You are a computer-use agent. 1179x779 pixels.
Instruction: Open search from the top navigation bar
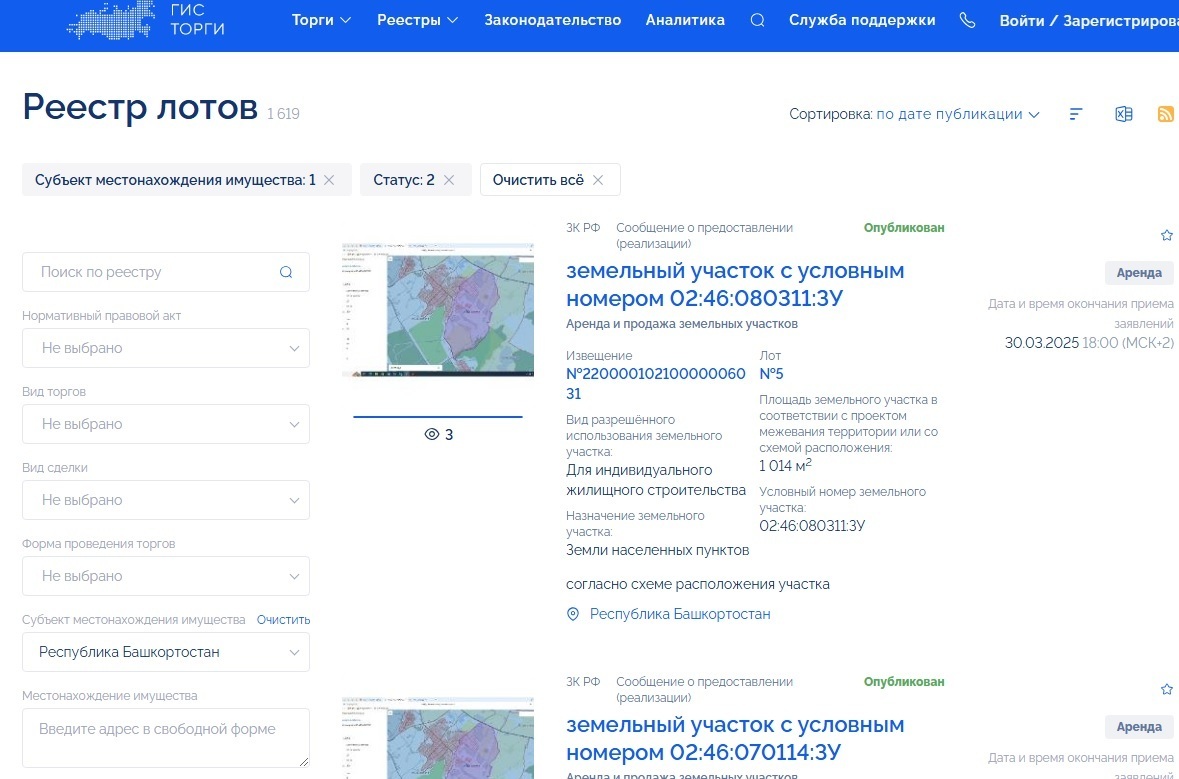(x=756, y=19)
